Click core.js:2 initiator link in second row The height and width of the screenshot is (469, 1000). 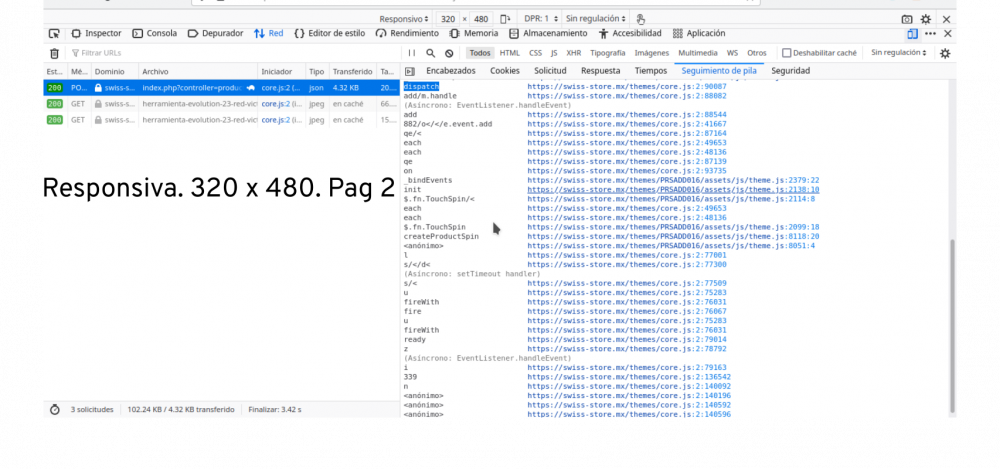(276, 103)
